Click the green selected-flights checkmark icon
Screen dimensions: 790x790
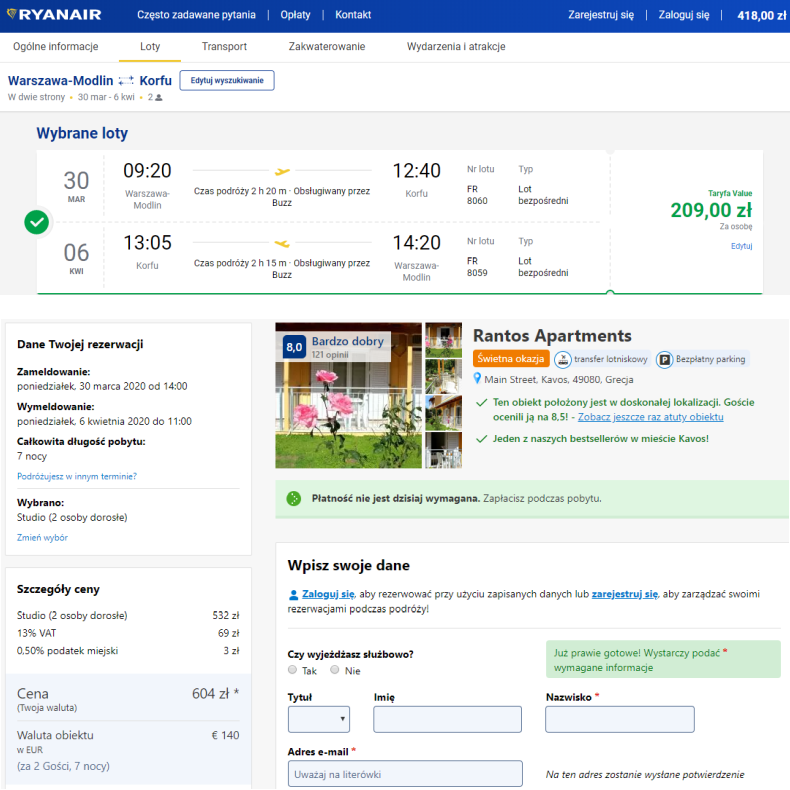coord(37,222)
